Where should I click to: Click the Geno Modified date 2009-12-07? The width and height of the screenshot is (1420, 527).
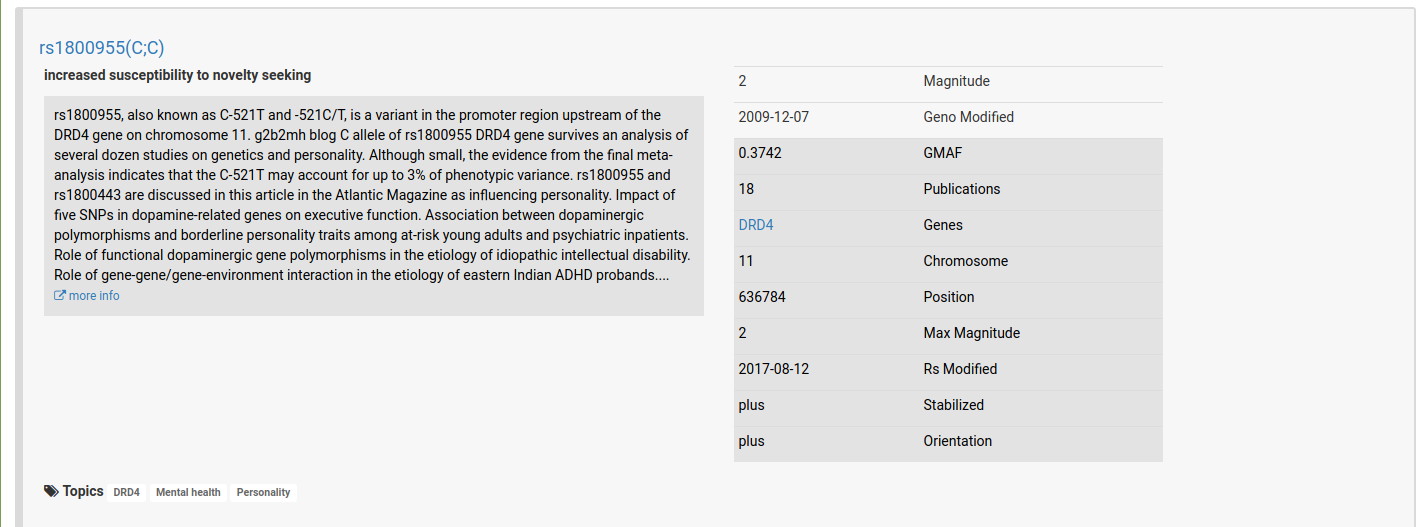(774, 117)
